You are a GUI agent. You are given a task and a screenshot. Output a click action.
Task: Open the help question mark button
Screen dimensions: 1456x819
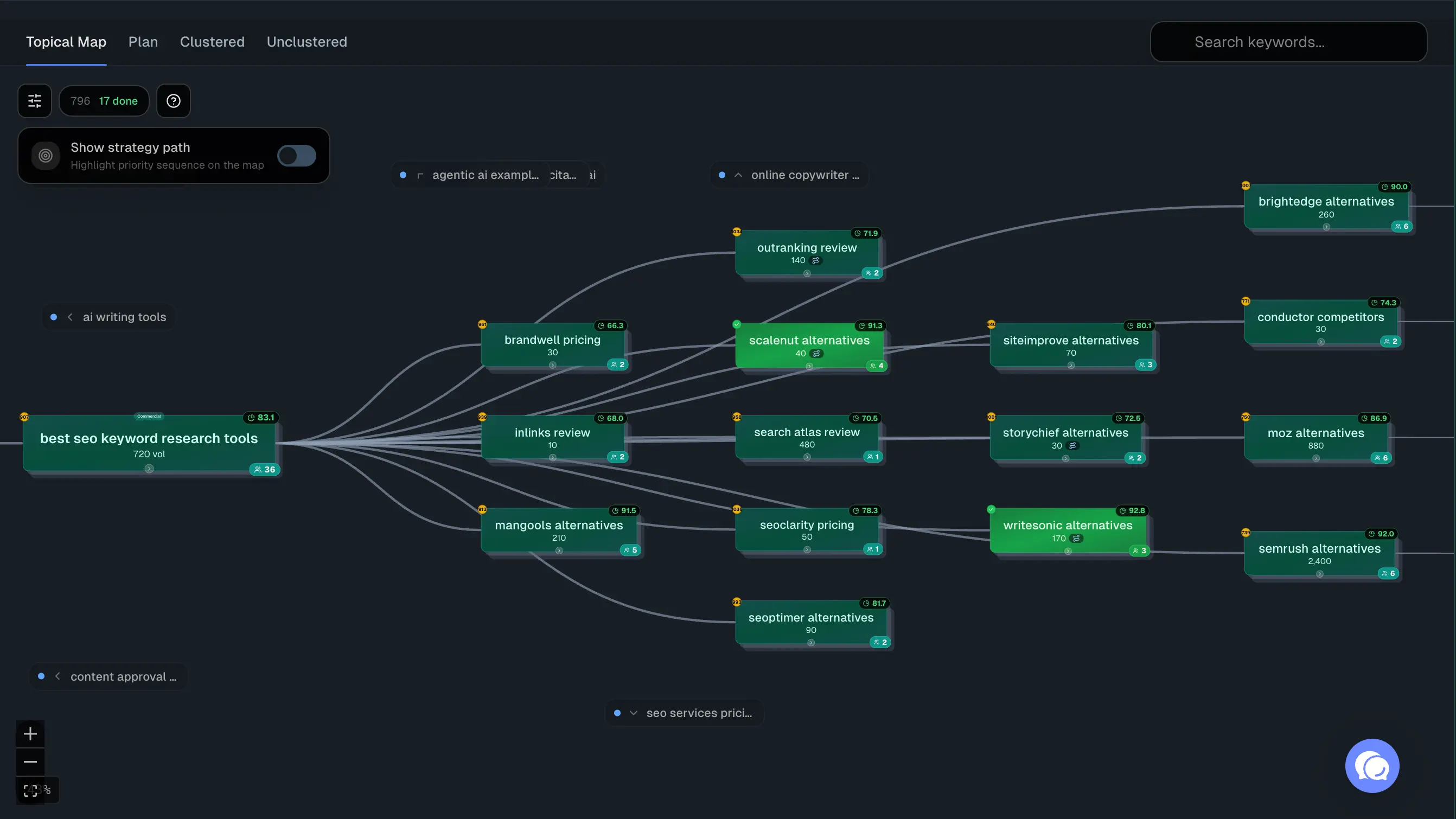(174, 100)
